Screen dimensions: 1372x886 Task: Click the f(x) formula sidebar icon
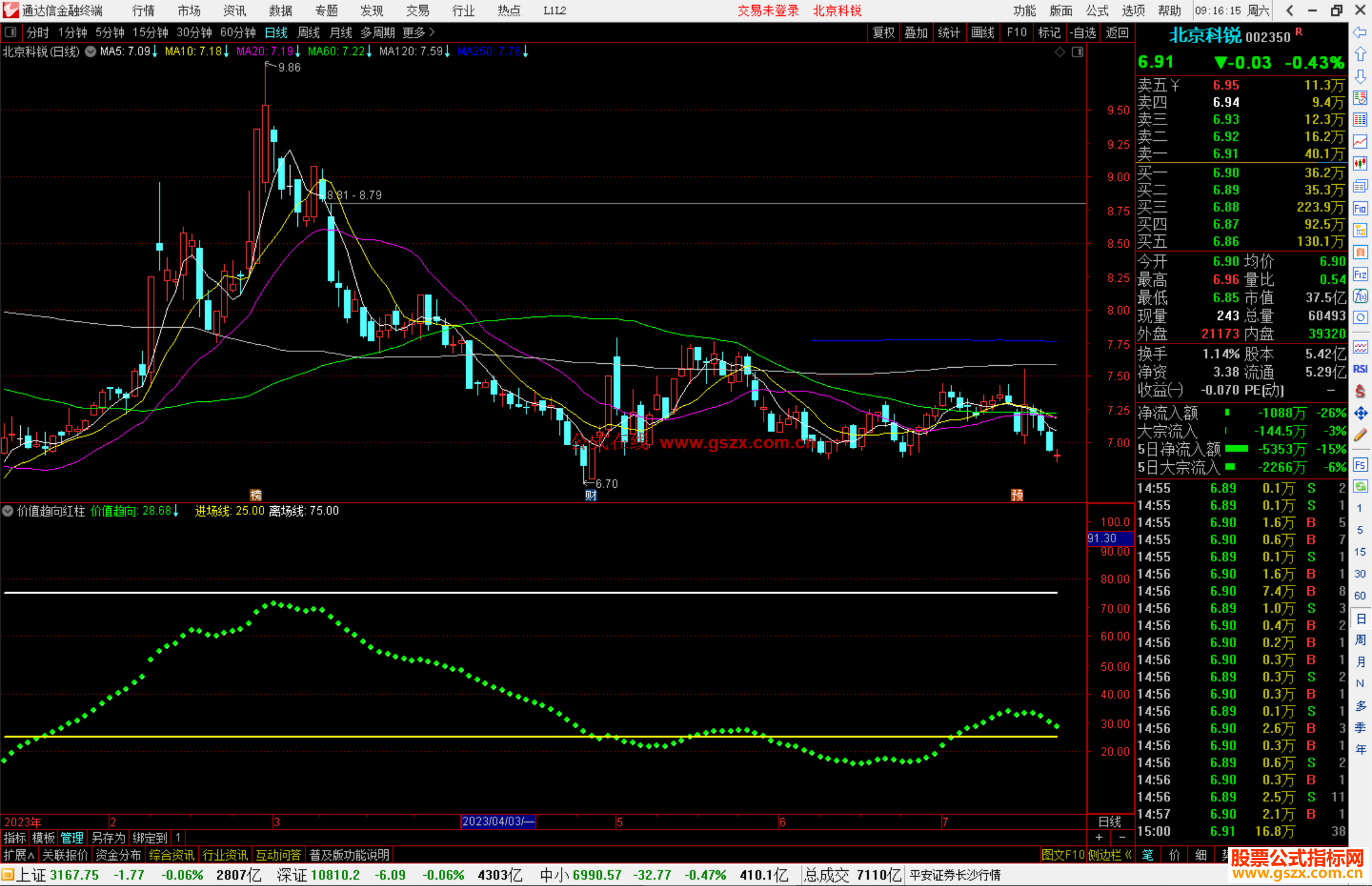coord(1360,296)
